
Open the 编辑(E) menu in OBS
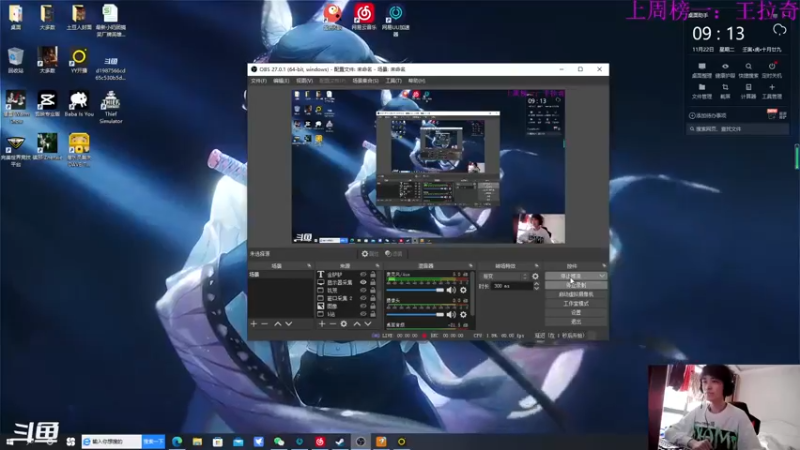click(281, 81)
